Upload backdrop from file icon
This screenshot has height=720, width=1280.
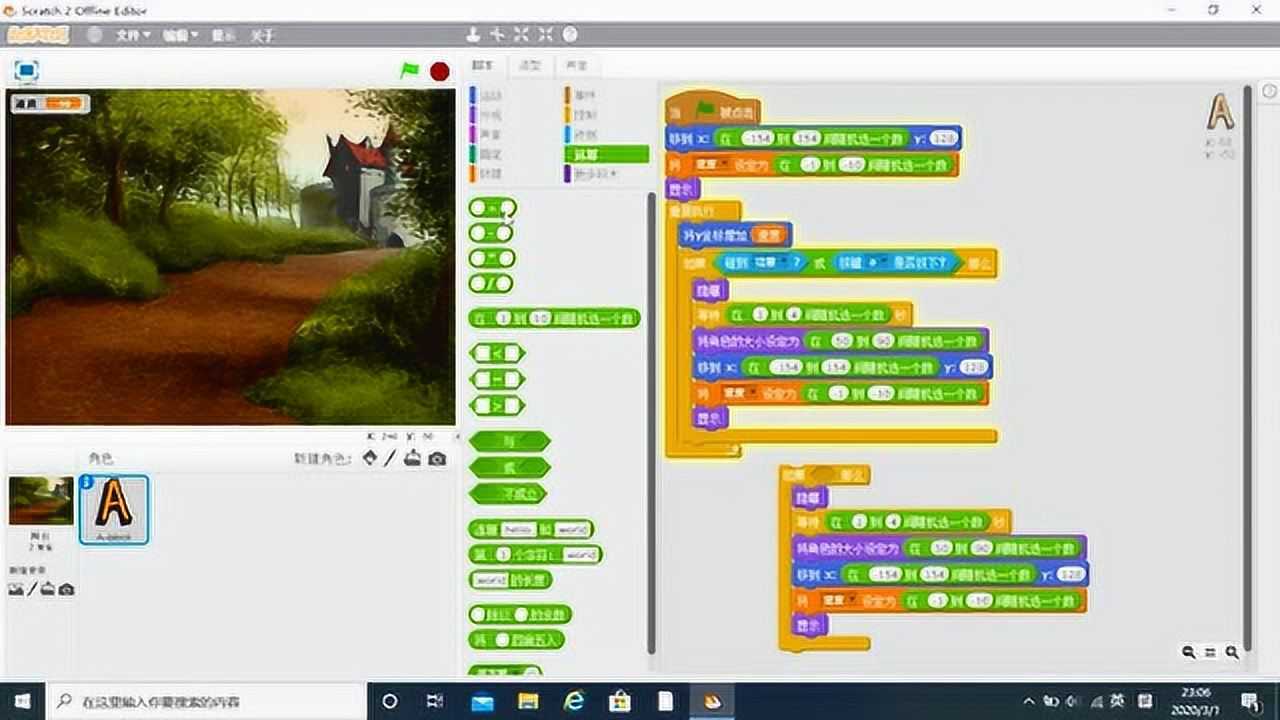click(48, 589)
